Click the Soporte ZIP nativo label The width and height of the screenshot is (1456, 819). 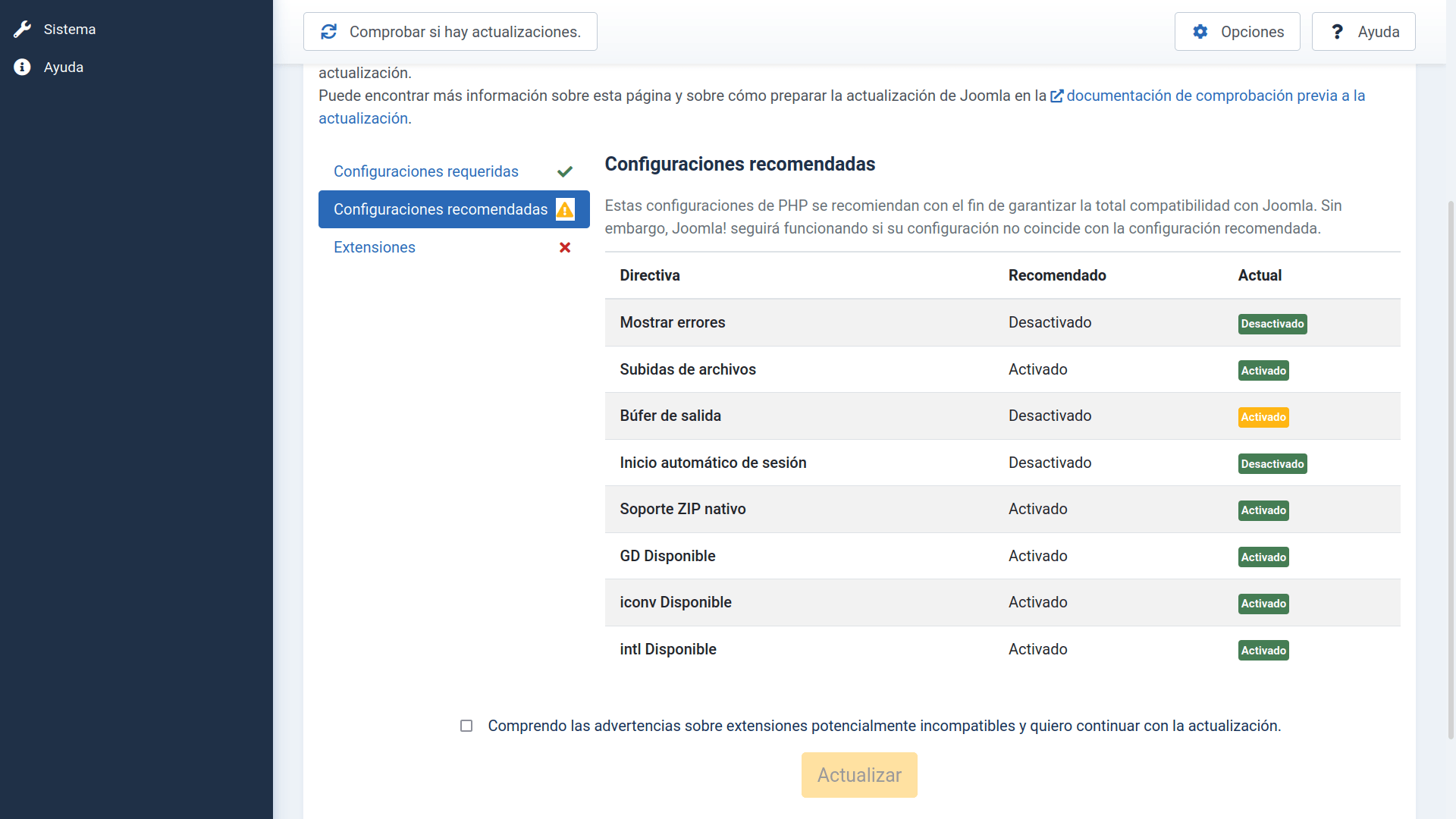click(x=682, y=509)
